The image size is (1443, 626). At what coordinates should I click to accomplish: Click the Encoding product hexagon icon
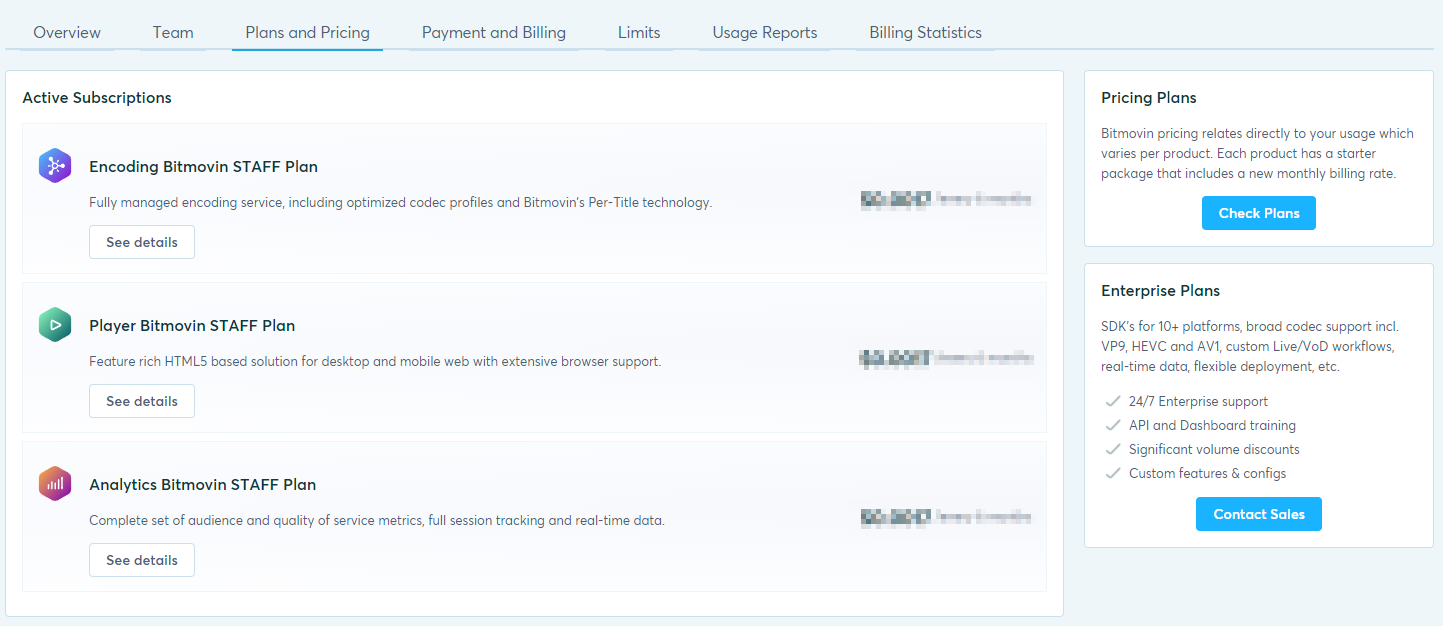(x=55, y=166)
